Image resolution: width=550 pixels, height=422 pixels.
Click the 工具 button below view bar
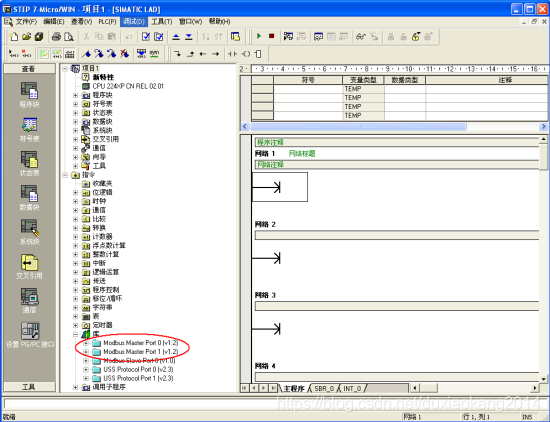[x=29, y=387]
